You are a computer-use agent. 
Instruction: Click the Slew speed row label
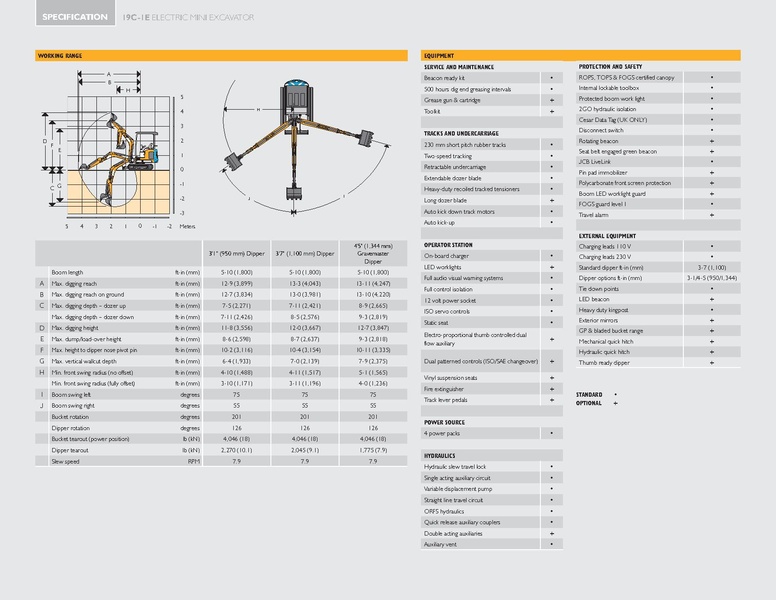click(x=65, y=461)
